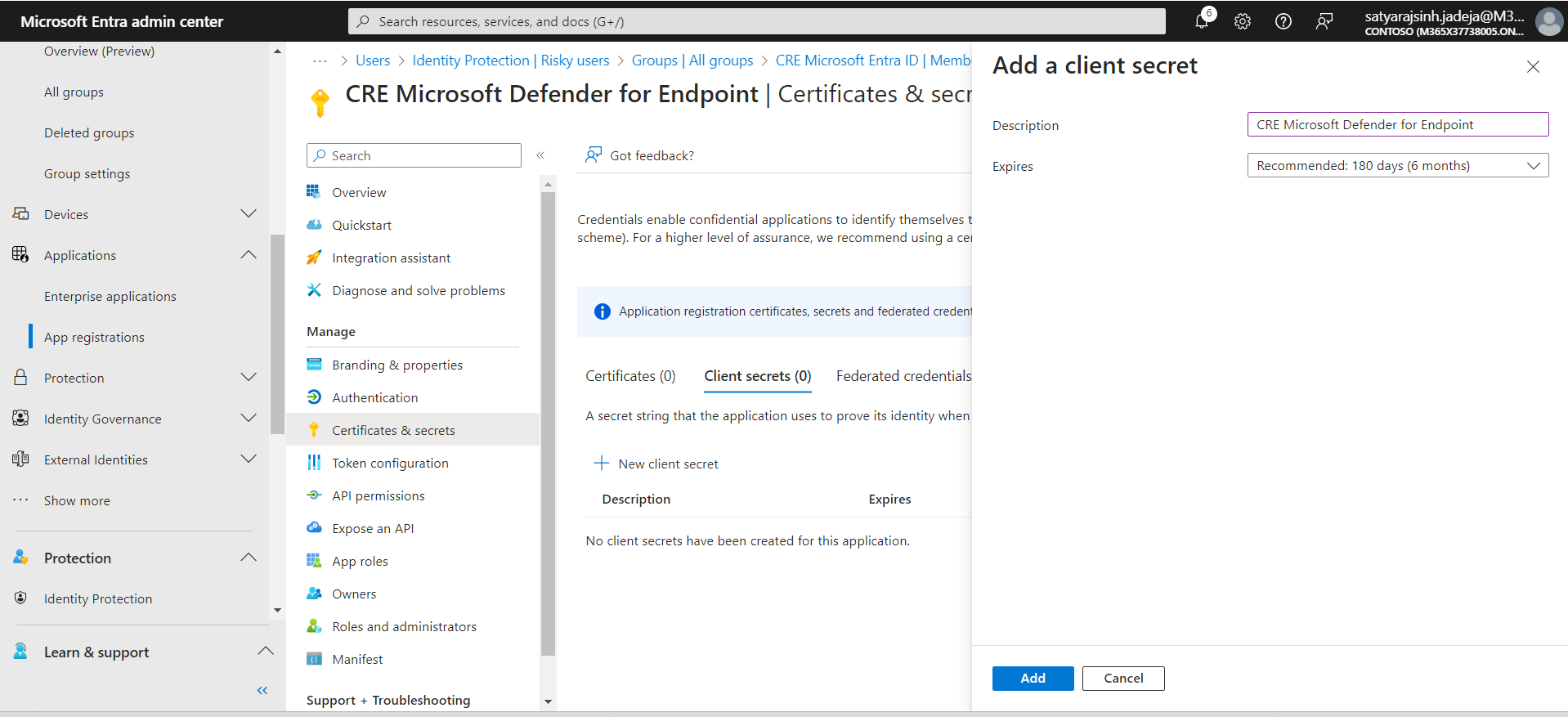Open the feedback icon in top bar
The height and width of the screenshot is (717, 1568).
pyautogui.click(x=1324, y=21)
